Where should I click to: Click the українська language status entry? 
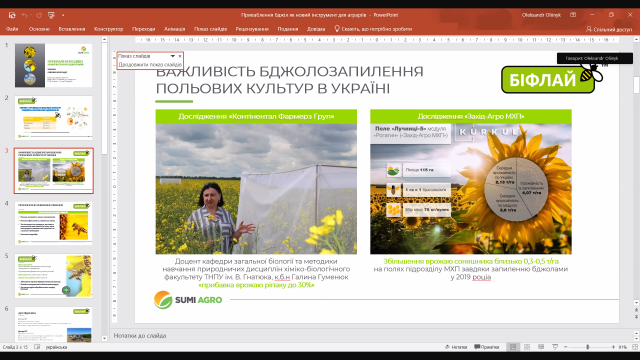point(56,347)
